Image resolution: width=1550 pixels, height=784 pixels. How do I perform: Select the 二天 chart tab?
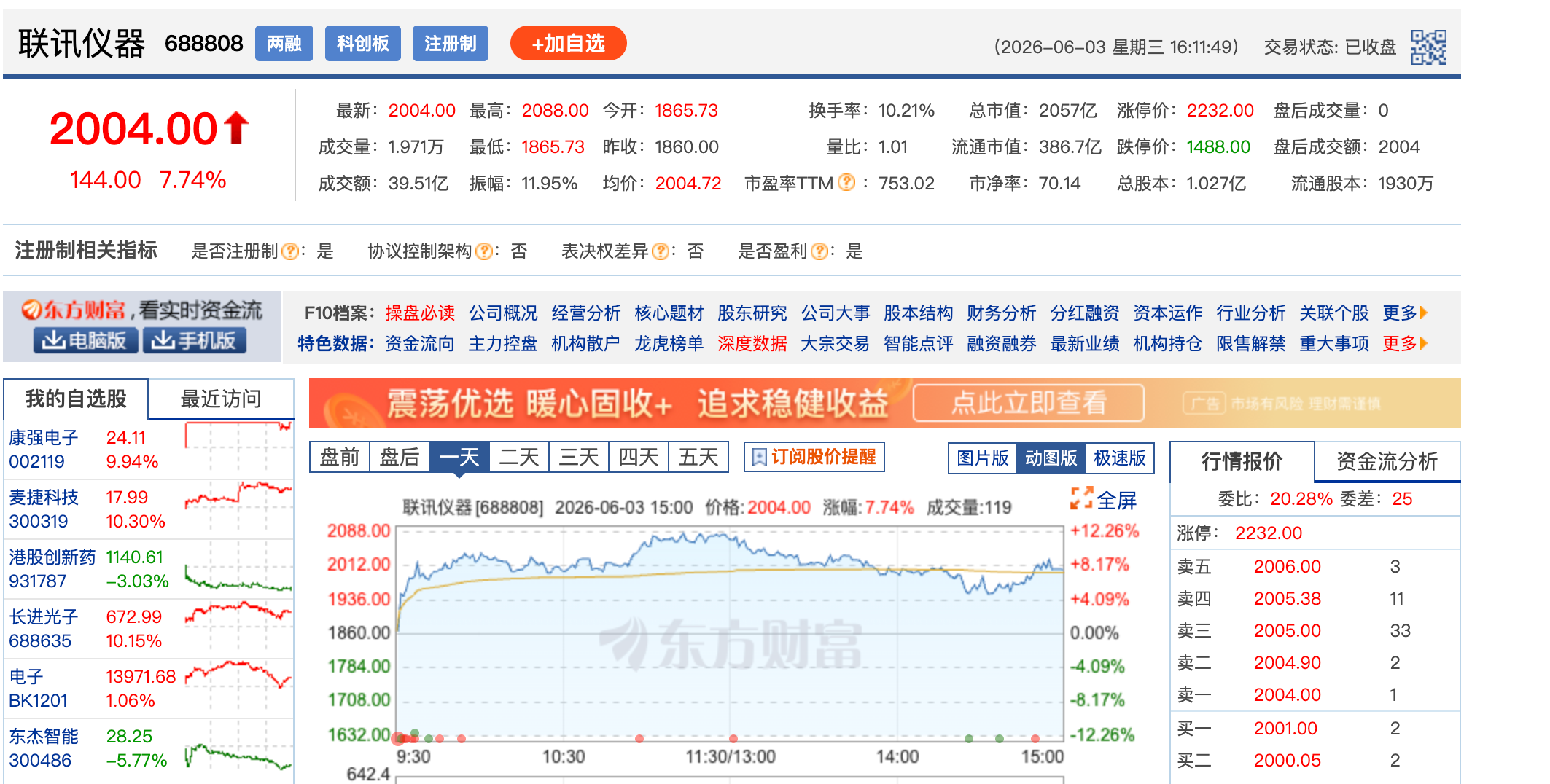[519, 457]
